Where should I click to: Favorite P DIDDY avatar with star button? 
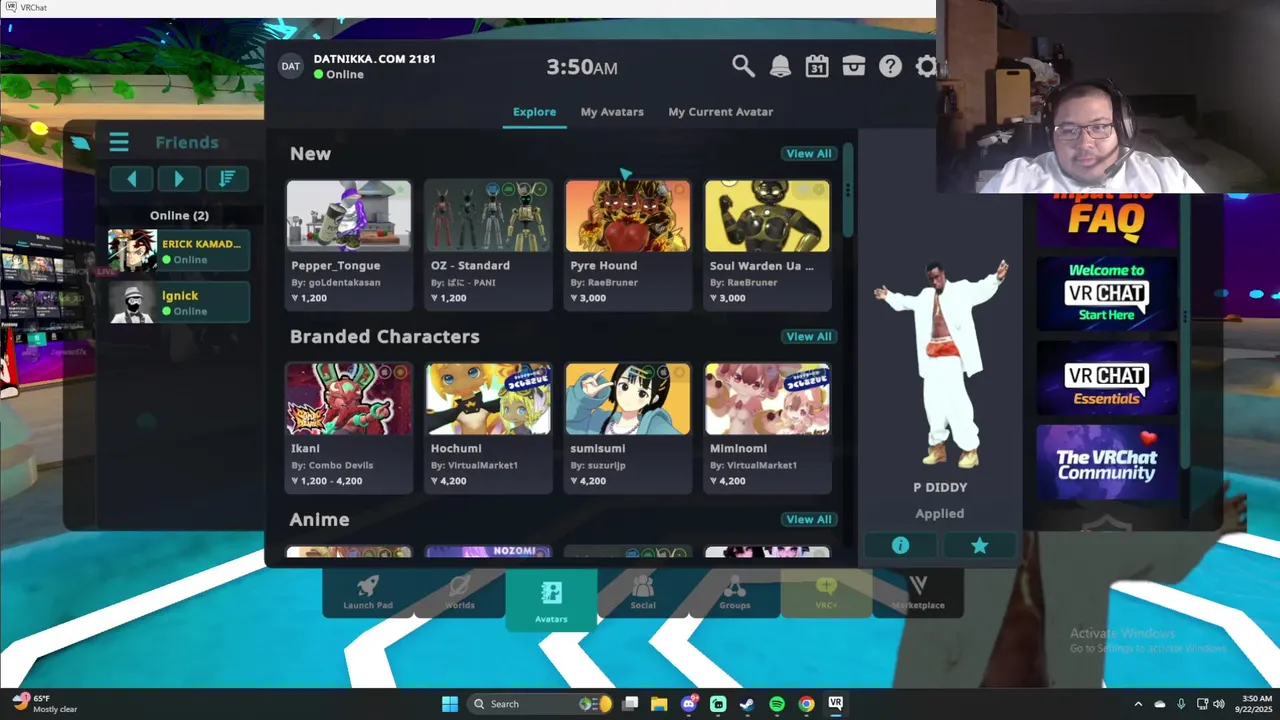point(979,545)
